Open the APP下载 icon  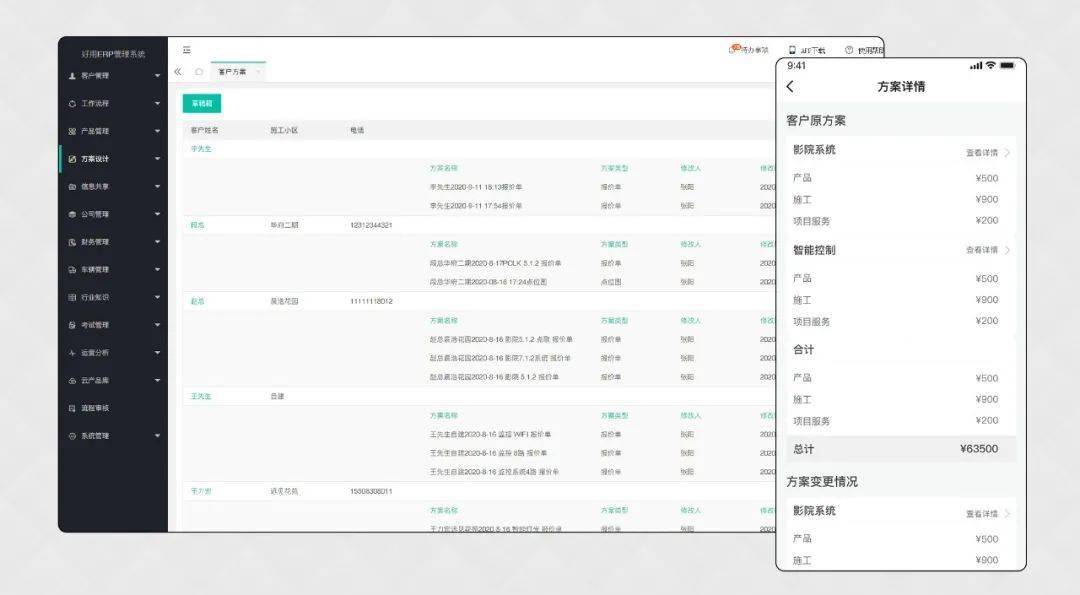coord(793,49)
